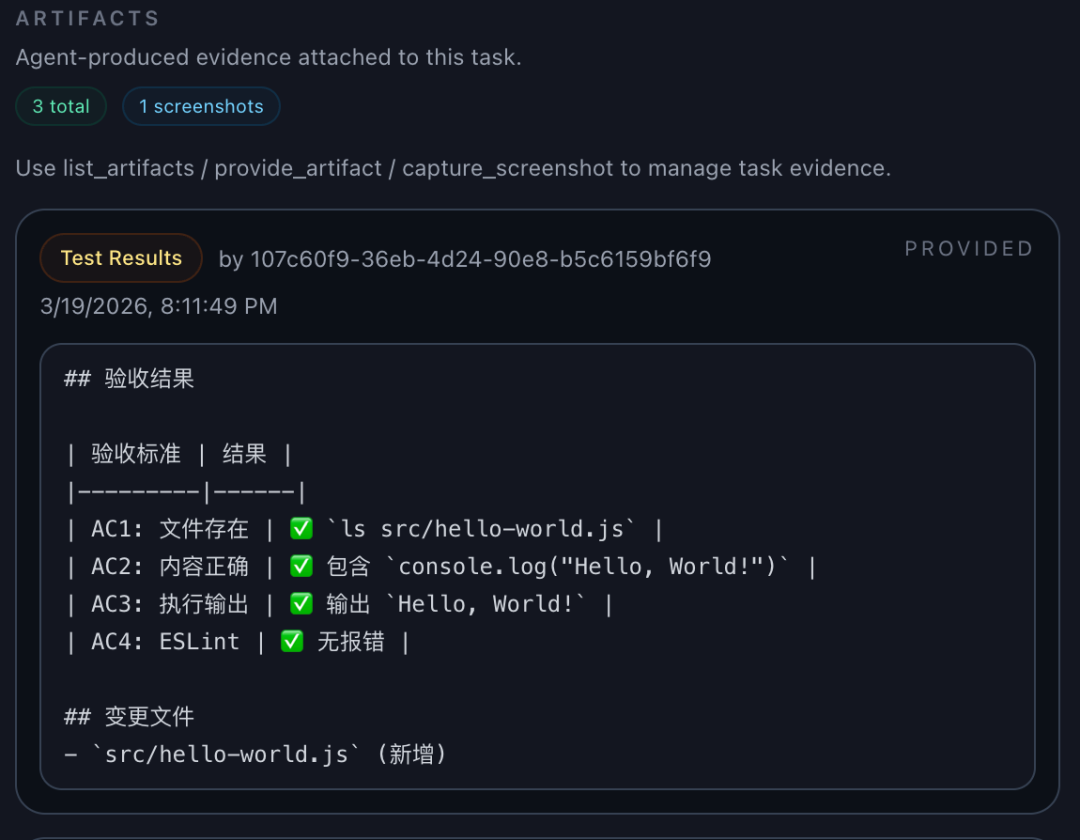Click the green check emoji for AC3

point(301,604)
